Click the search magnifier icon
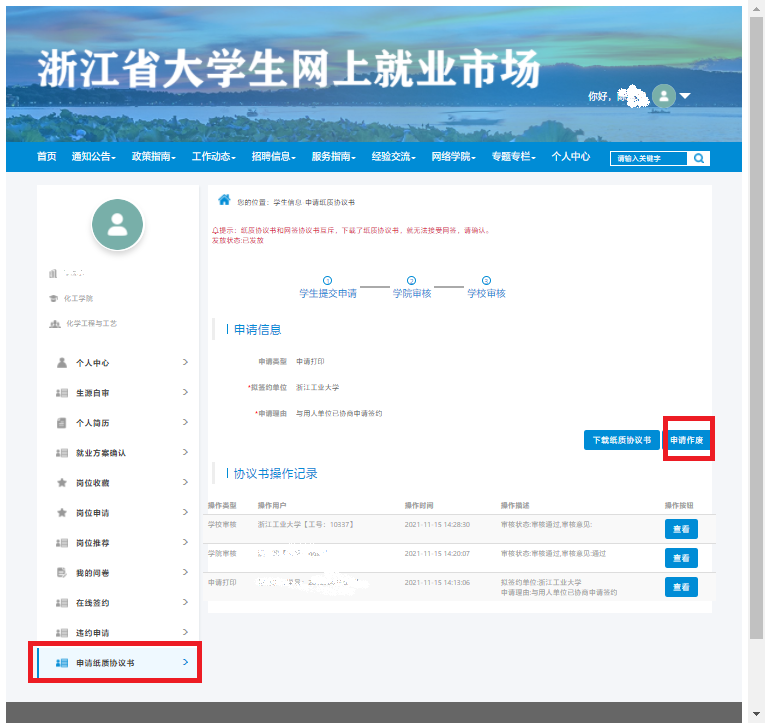The image size is (765, 723). [x=700, y=158]
